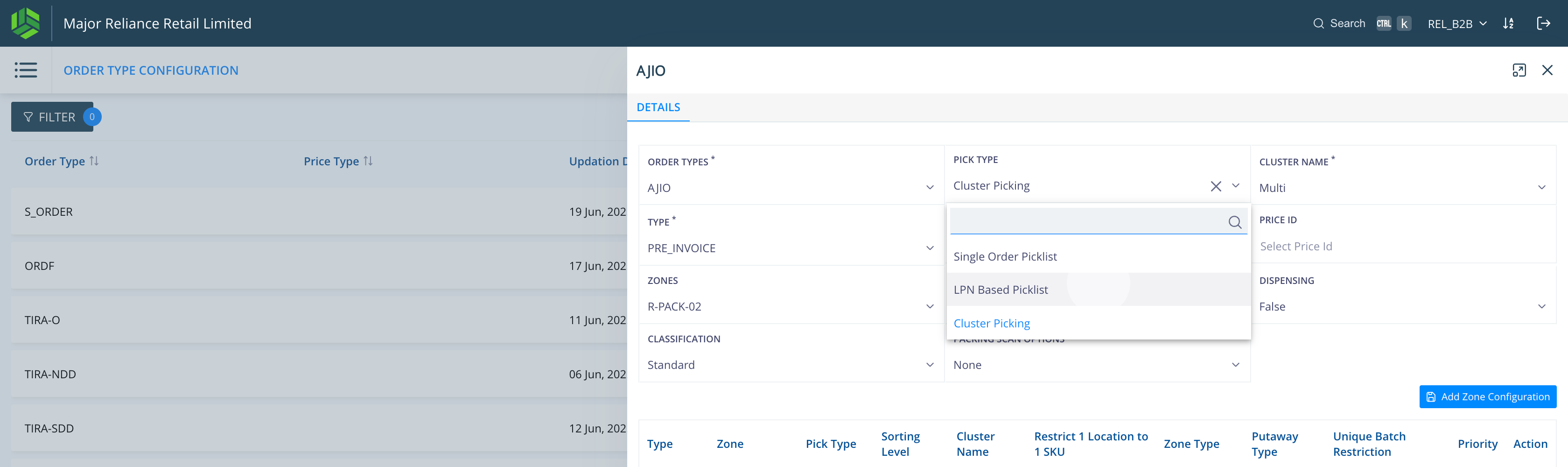Click the Zone Type column header
The height and width of the screenshot is (467, 1568).
1191,444
